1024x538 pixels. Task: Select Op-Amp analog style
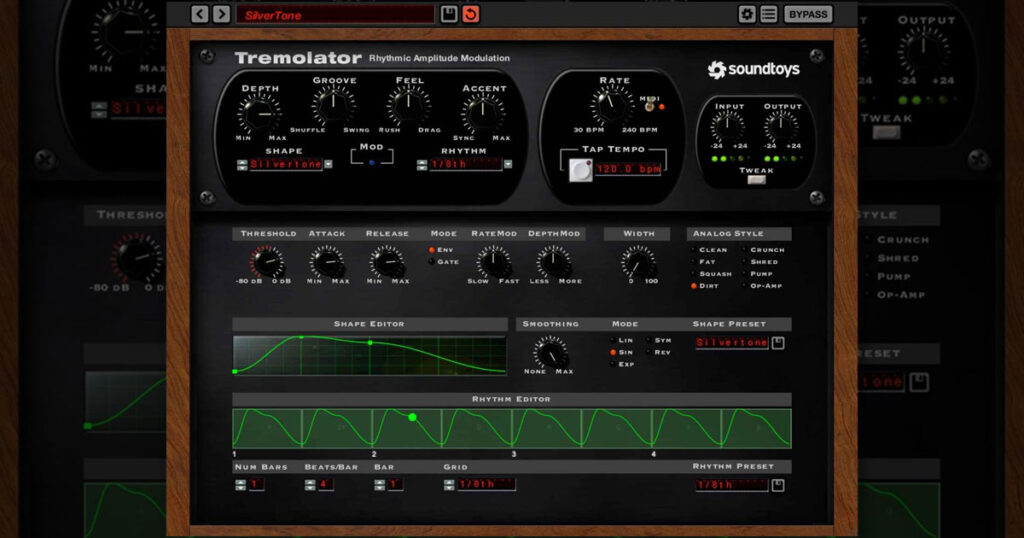click(744, 286)
